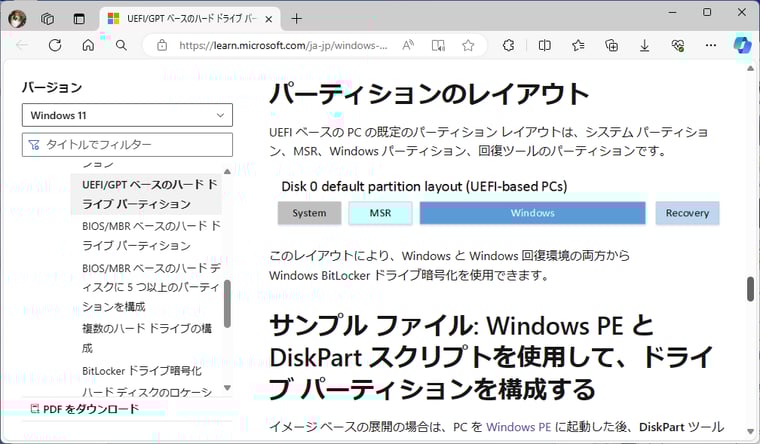Open the translate page icon

pos(438,46)
